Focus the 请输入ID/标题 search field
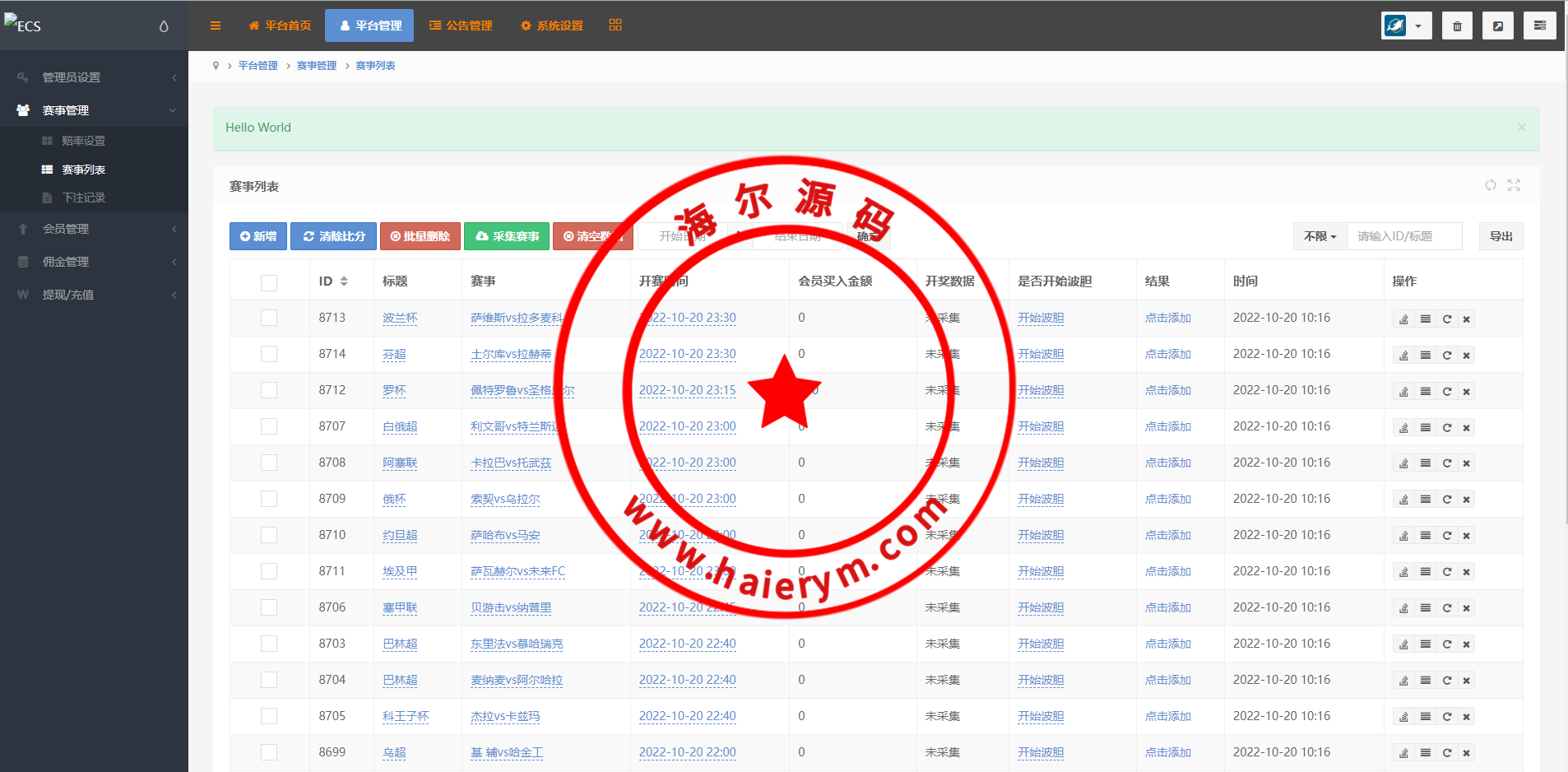This screenshot has height=772, width=1568. 1403,236
